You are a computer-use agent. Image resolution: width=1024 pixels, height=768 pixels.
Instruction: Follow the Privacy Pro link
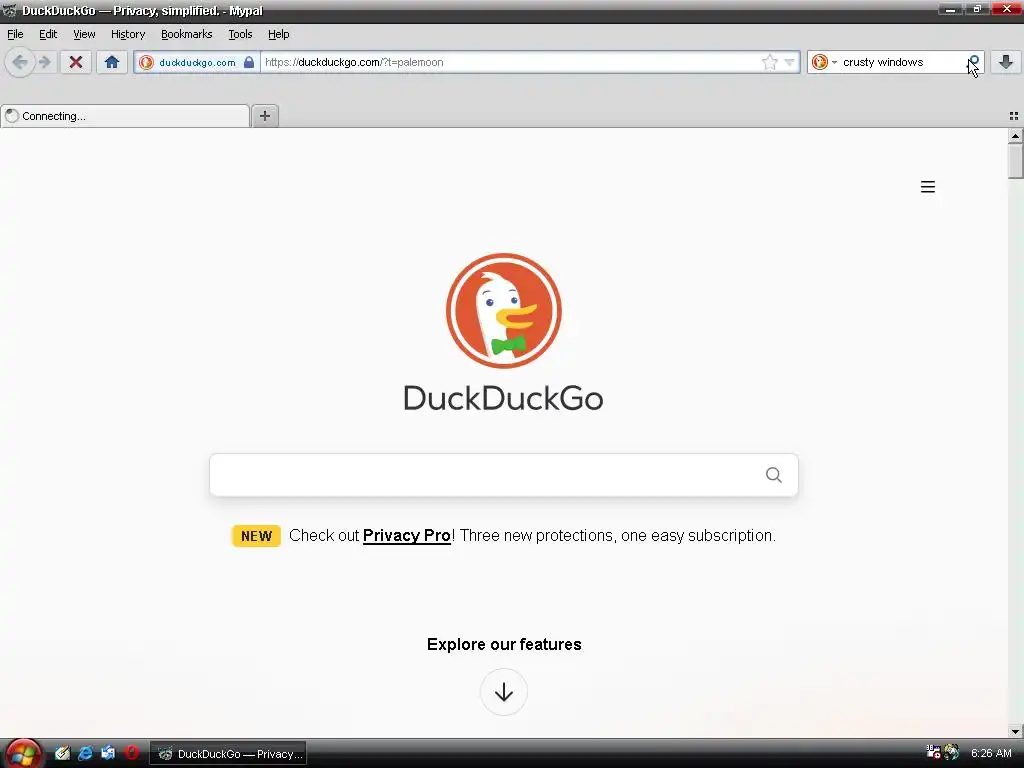(x=407, y=536)
